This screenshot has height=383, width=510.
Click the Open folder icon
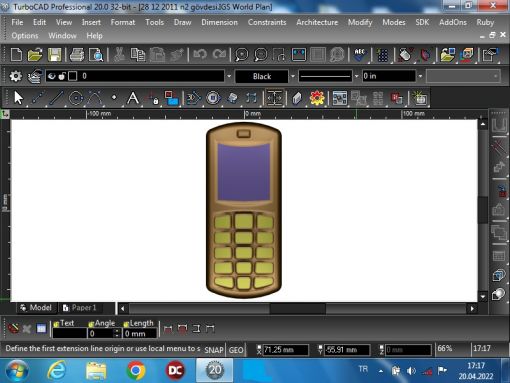click(x=35, y=54)
